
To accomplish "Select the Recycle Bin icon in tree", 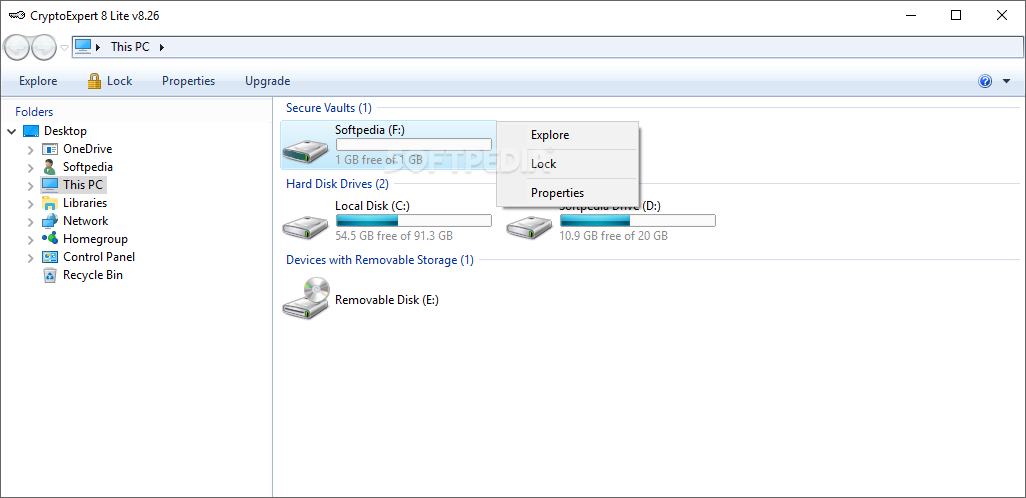I will click(x=50, y=275).
